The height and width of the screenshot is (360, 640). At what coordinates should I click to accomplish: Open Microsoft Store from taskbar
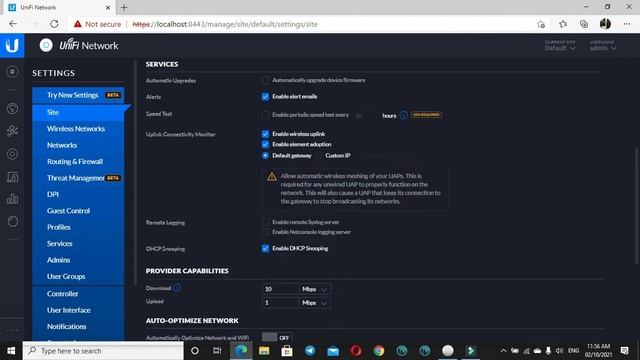[x=287, y=351]
